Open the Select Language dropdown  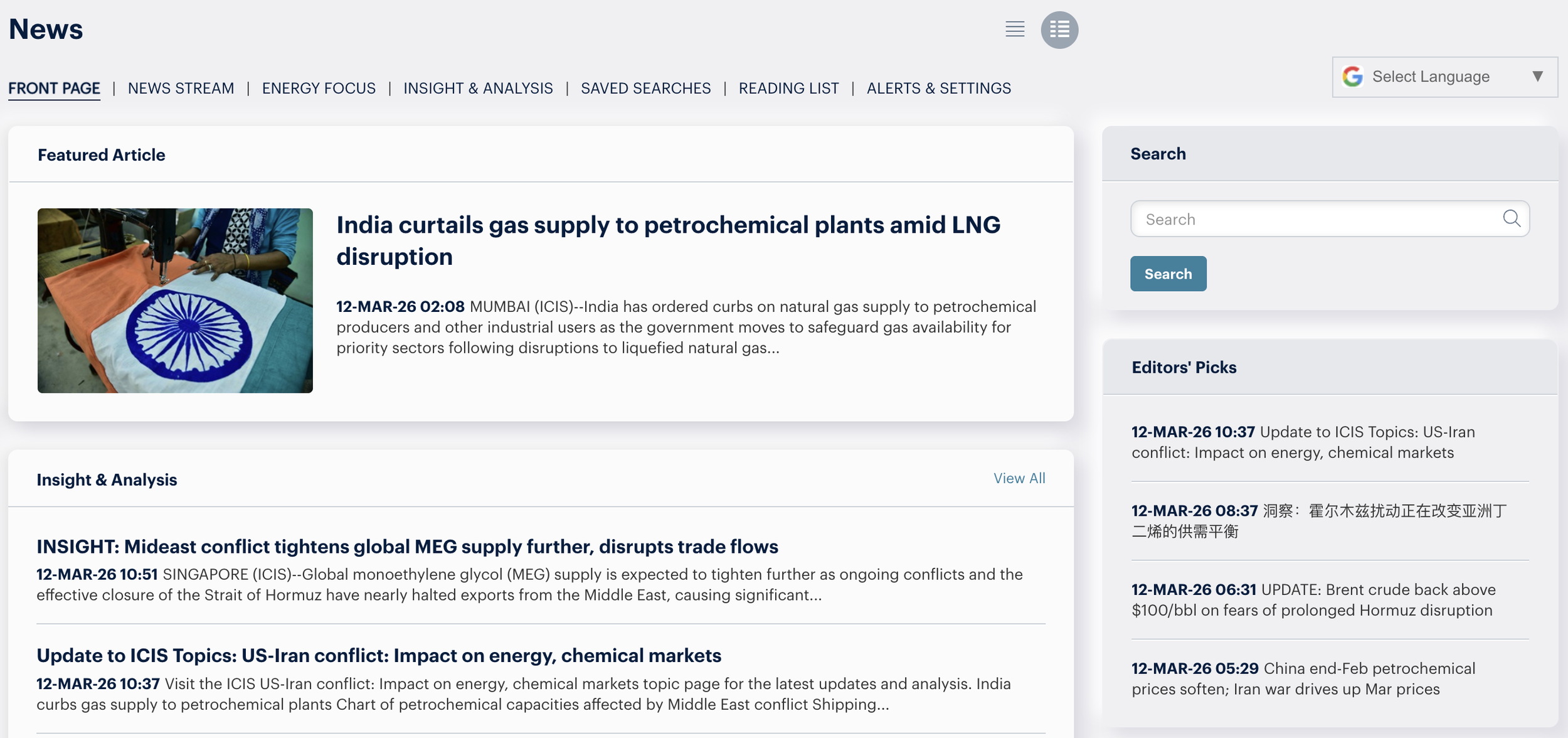(1431, 77)
